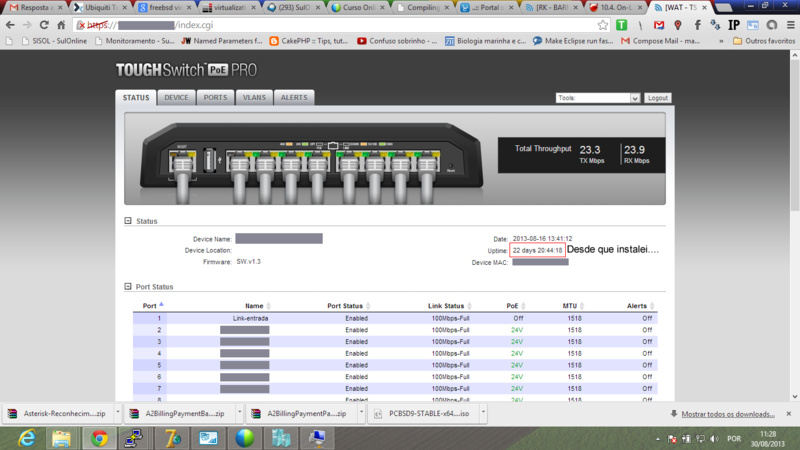800x450 pixels.
Task: Click the IP extension icon
Action: point(734,25)
